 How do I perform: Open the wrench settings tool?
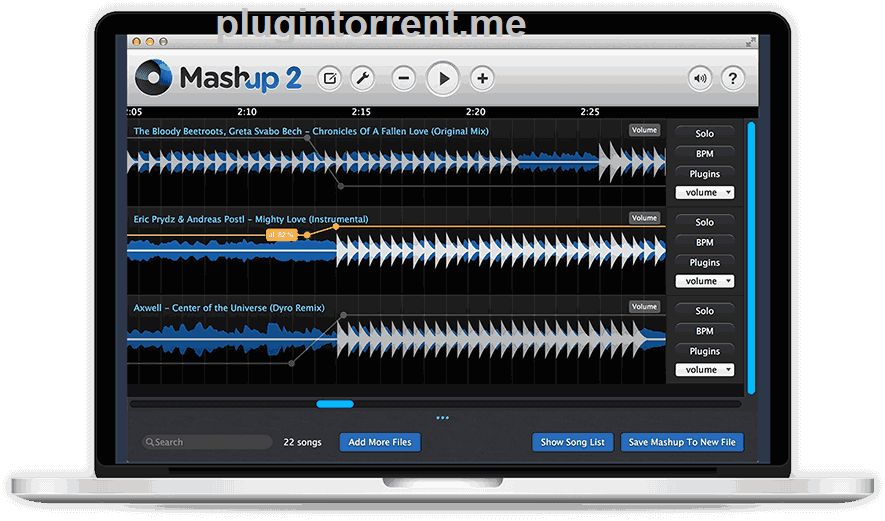[362, 78]
